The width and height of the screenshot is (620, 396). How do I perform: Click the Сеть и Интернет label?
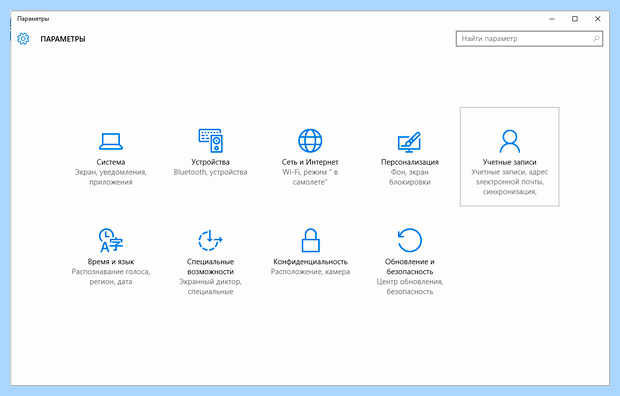310,162
